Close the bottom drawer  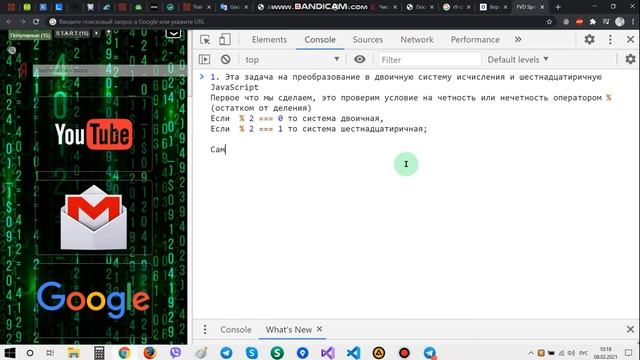(x=630, y=329)
